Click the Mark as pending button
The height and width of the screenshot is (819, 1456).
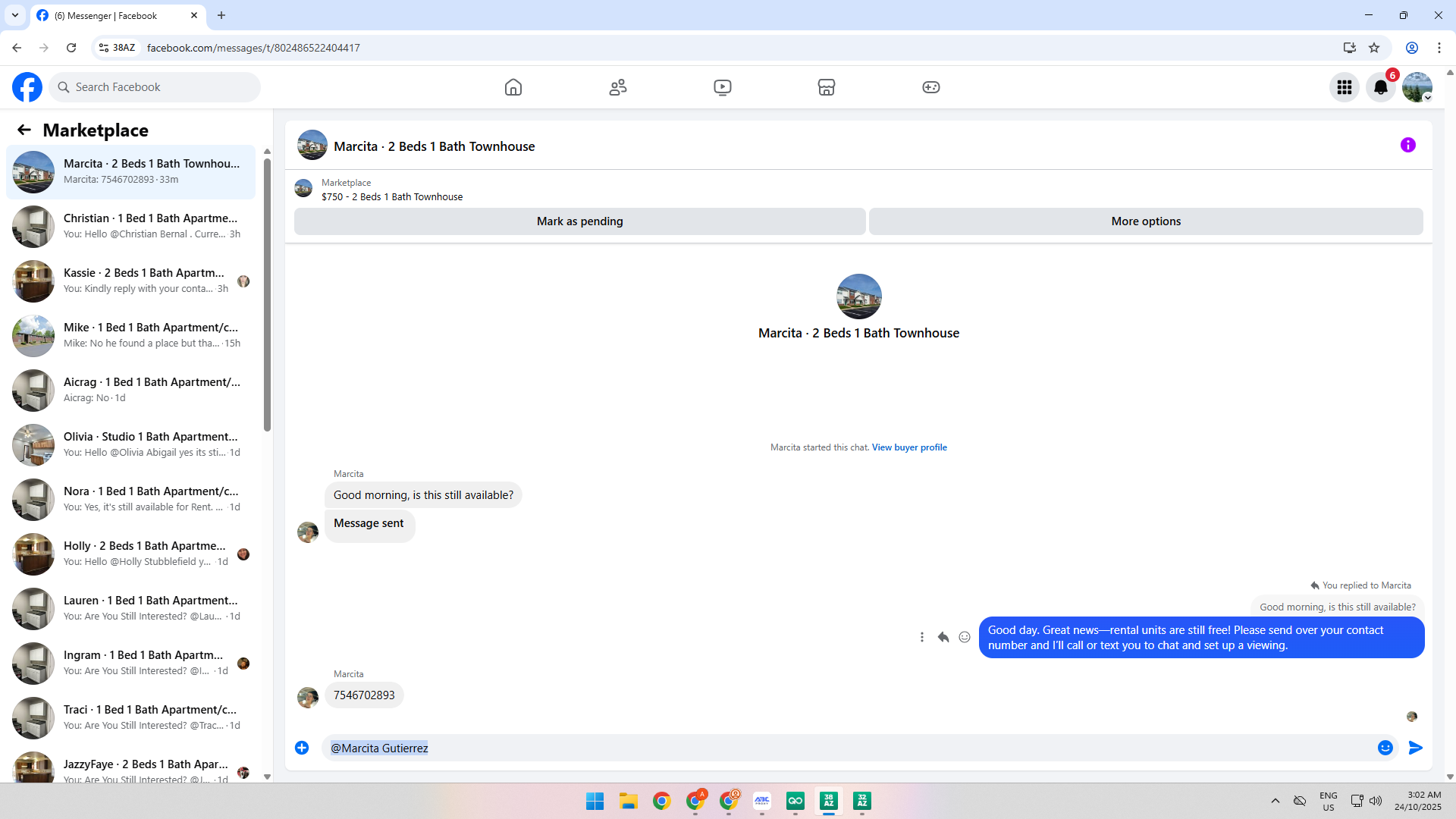pos(580,221)
